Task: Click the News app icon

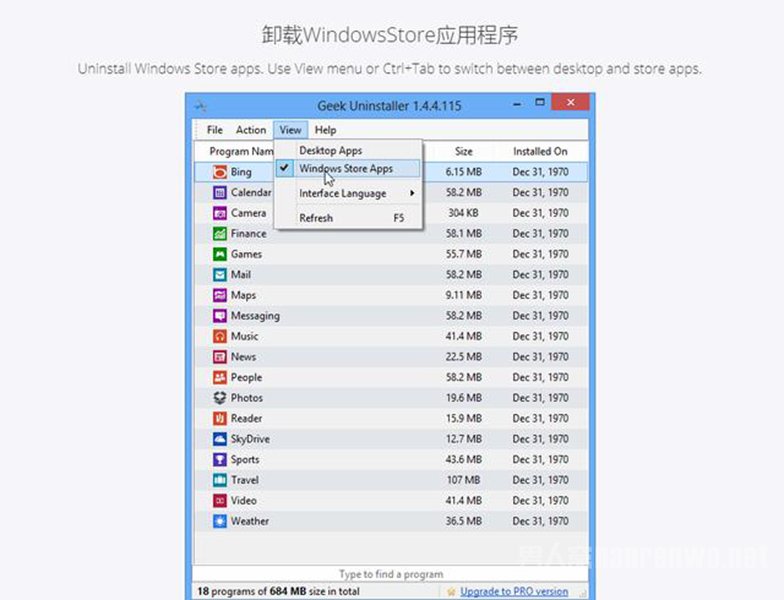Action: pos(220,356)
